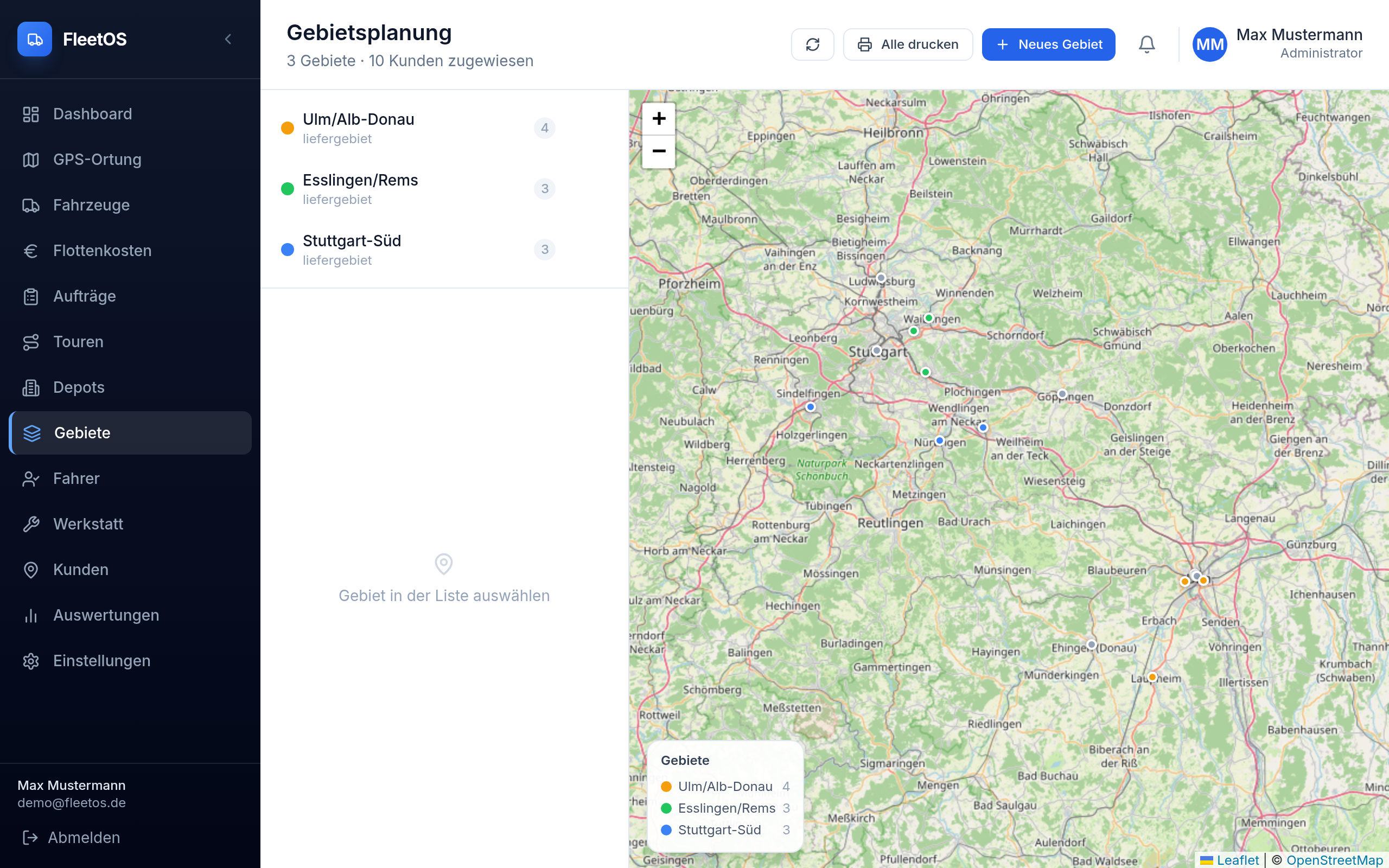Click the orange map marker near Laupheim
The width and height of the screenshot is (1389, 868).
click(x=1152, y=677)
